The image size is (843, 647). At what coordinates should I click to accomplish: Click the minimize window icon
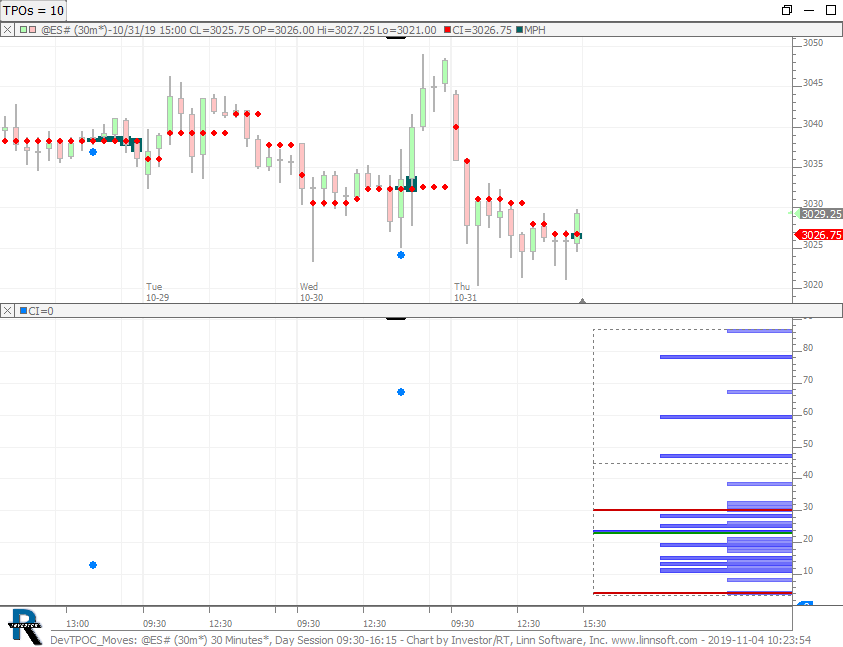(809, 10)
